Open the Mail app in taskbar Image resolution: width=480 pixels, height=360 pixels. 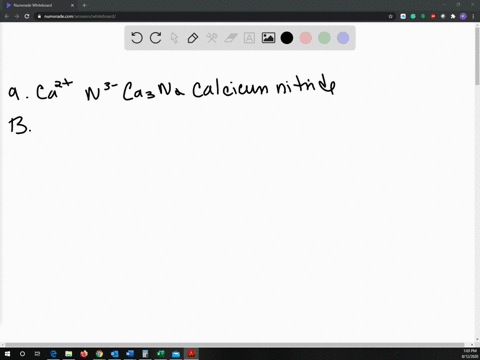(x=176, y=354)
